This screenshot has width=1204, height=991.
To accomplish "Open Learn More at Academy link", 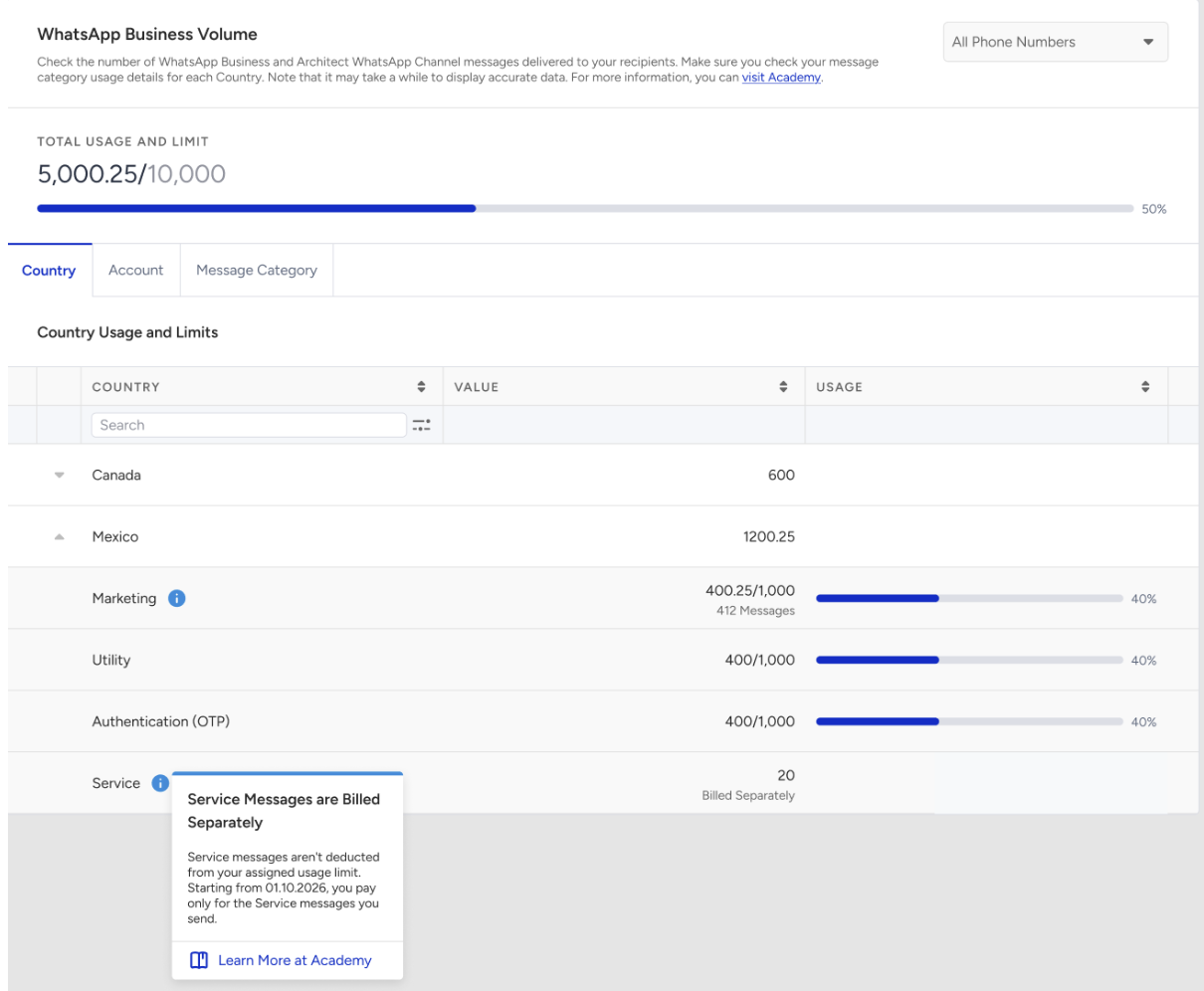I will 295,960.
